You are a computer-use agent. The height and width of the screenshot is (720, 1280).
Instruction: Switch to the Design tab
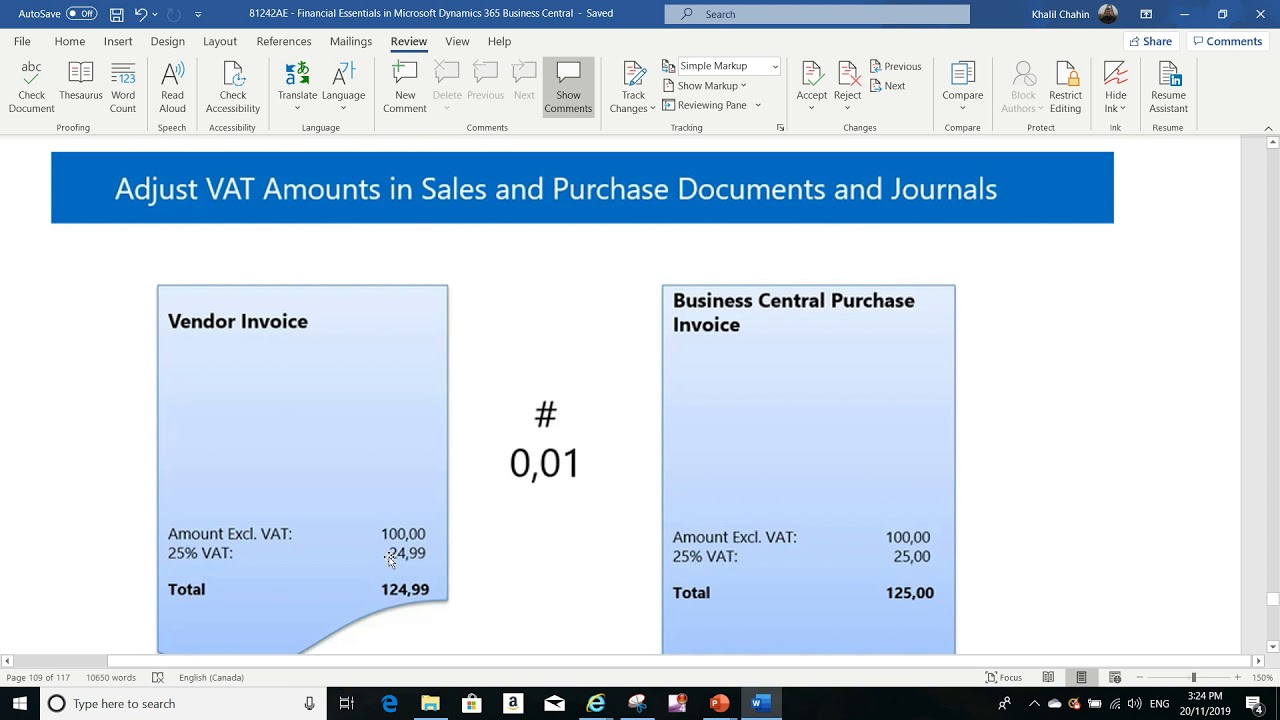(x=167, y=41)
